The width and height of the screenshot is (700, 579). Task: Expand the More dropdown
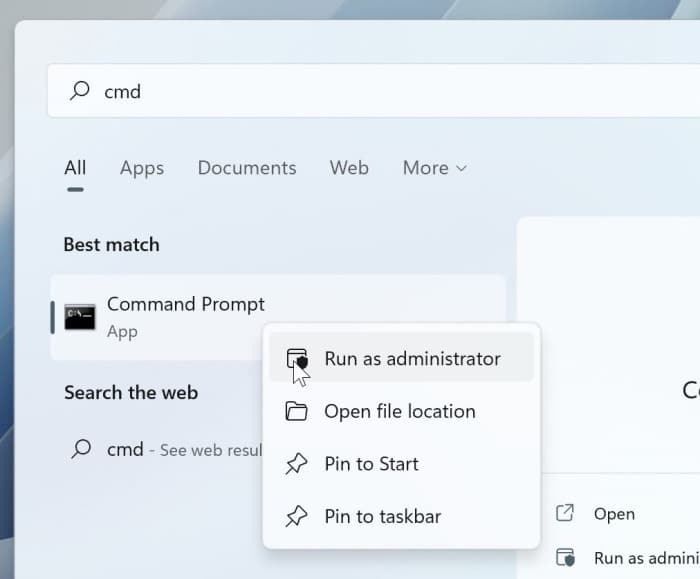435,168
